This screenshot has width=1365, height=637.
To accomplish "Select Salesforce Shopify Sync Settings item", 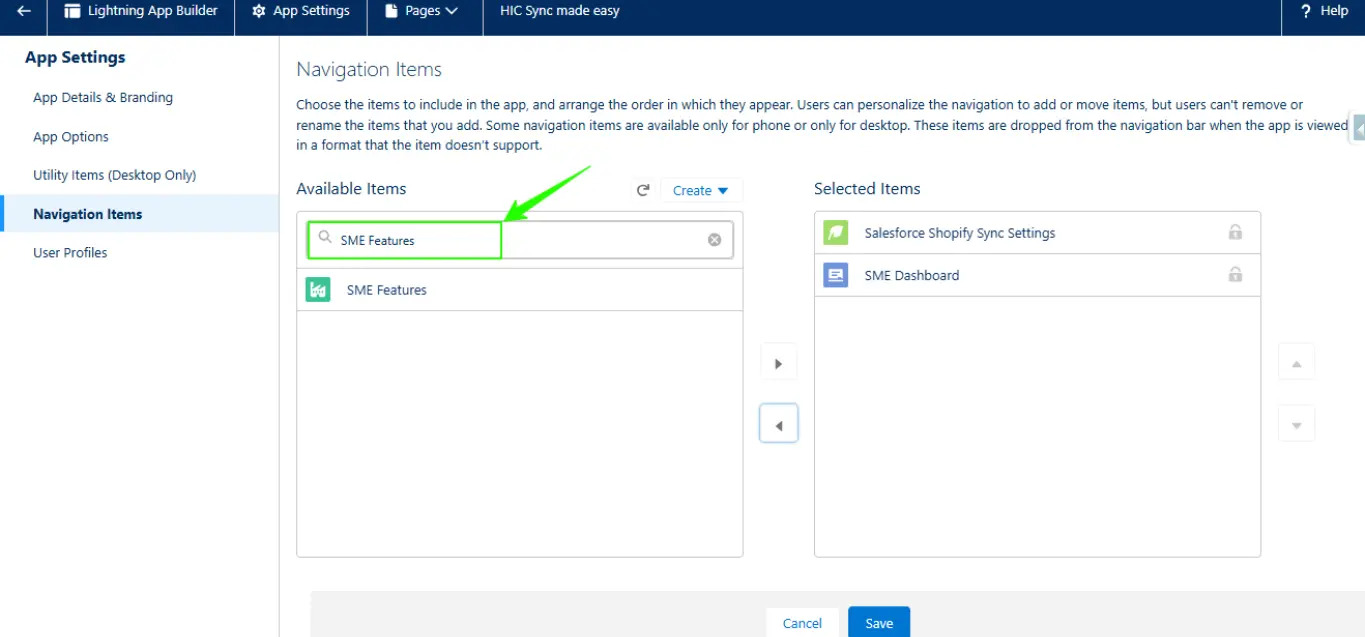I will coord(1037,233).
